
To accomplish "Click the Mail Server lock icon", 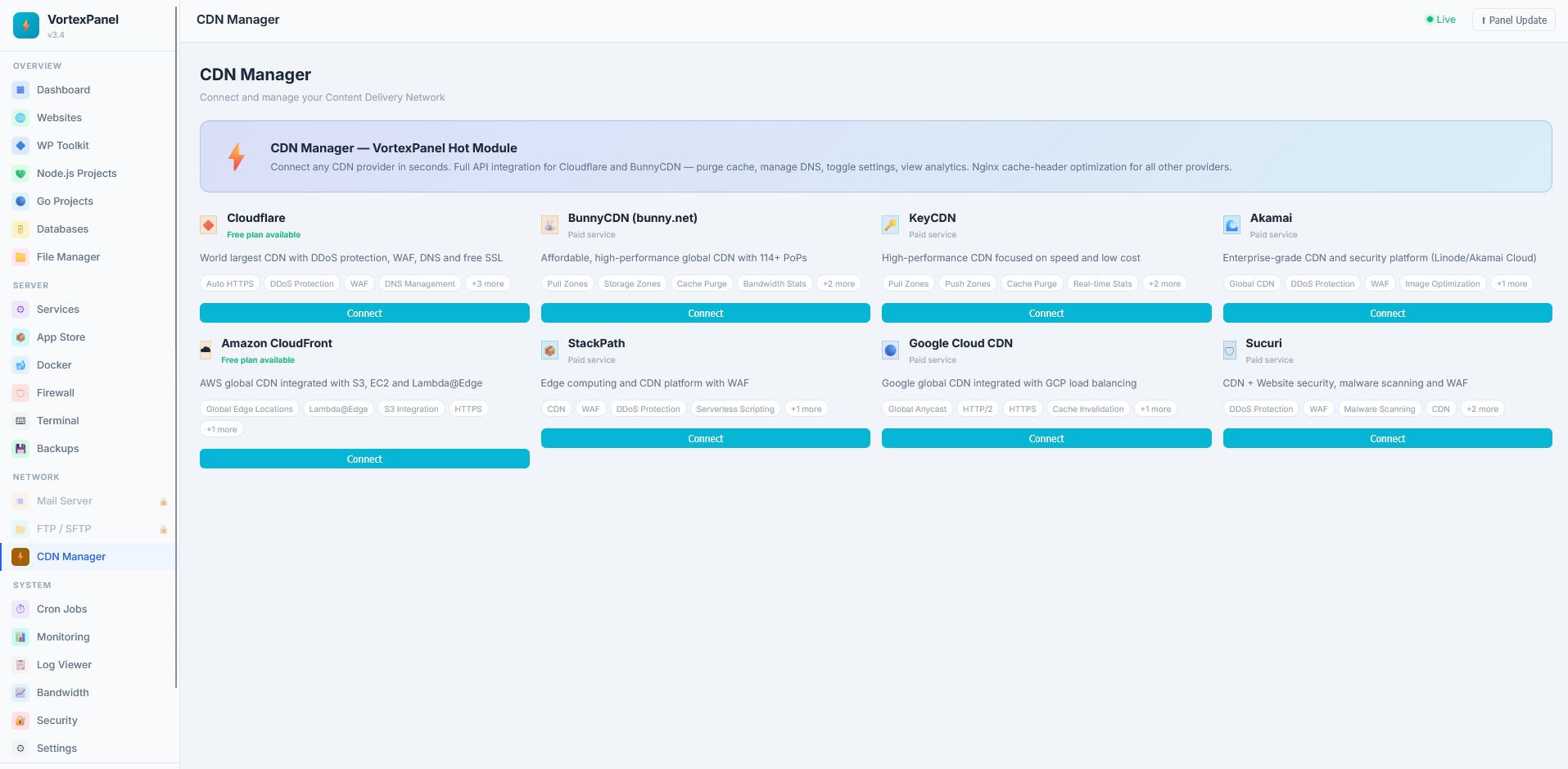I will [164, 501].
